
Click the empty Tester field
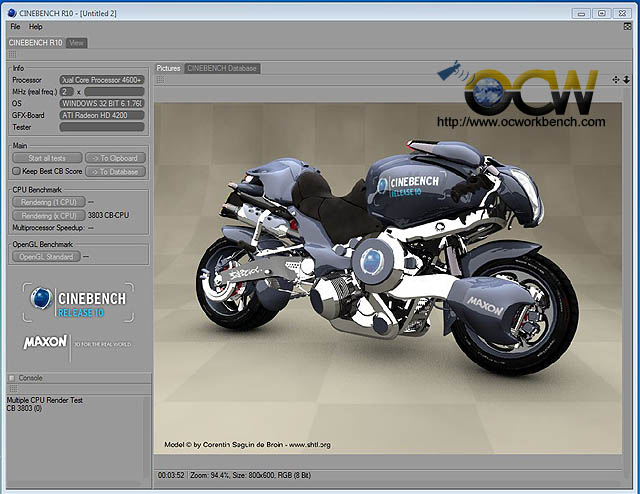[102, 127]
